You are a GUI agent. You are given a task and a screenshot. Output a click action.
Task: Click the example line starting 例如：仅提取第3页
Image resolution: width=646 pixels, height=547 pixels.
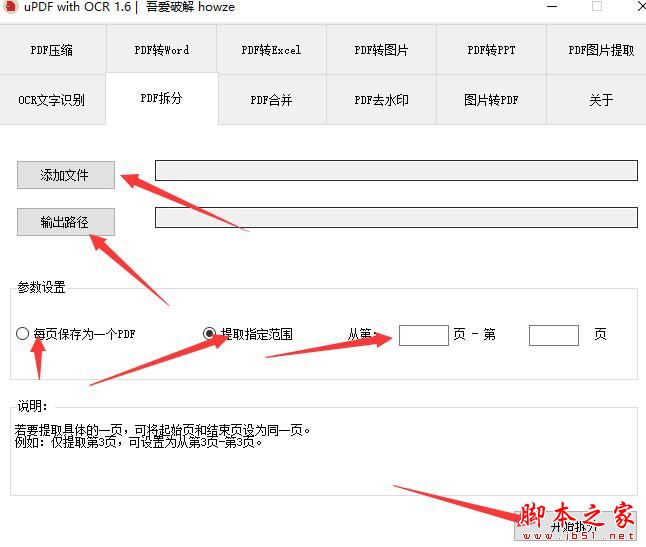(x=138, y=443)
